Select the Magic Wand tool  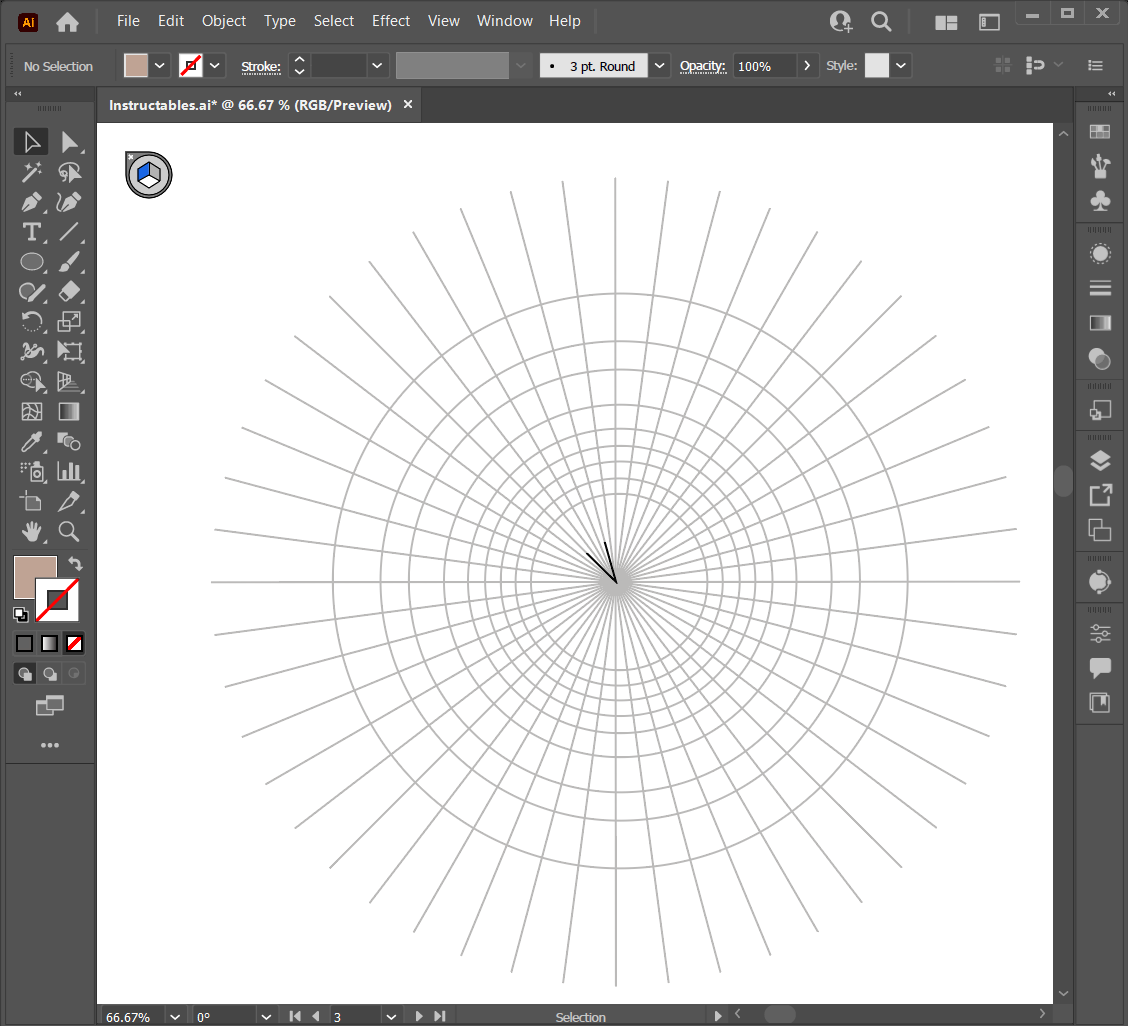pyautogui.click(x=32, y=172)
